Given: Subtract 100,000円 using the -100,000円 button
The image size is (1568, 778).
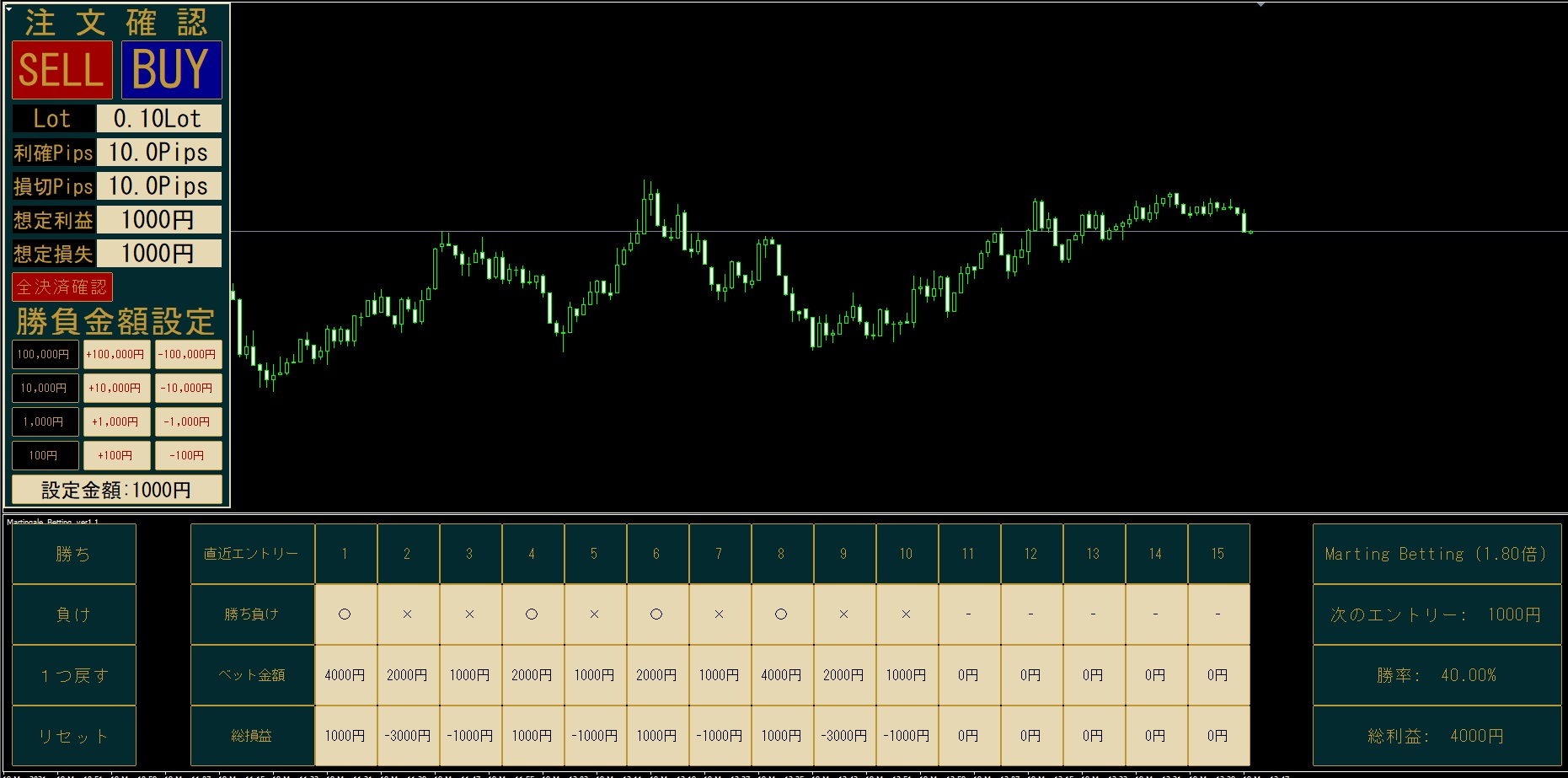Looking at the screenshot, I should pos(188,354).
